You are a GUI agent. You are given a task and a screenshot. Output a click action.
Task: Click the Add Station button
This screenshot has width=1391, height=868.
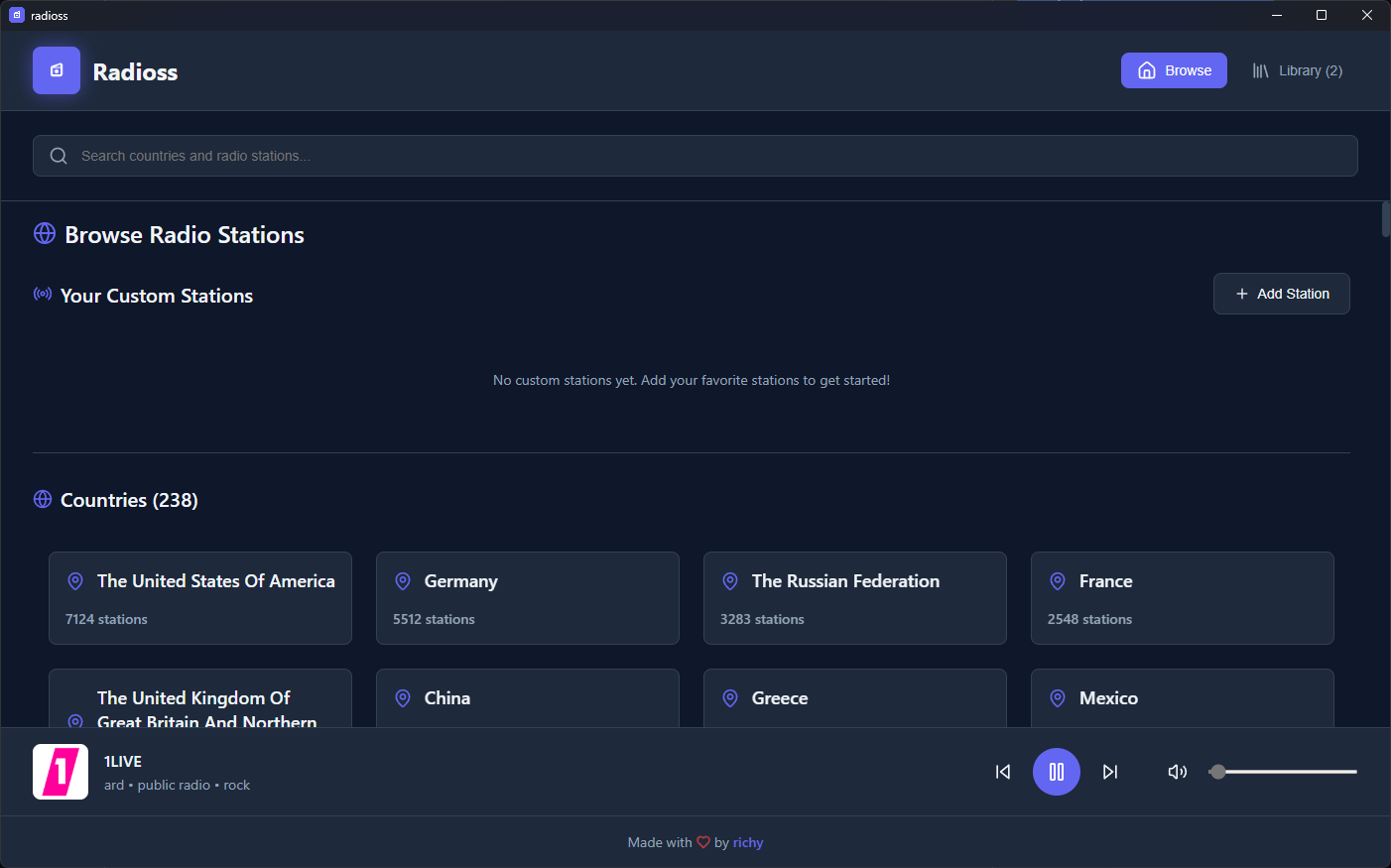tap(1281, 294)
